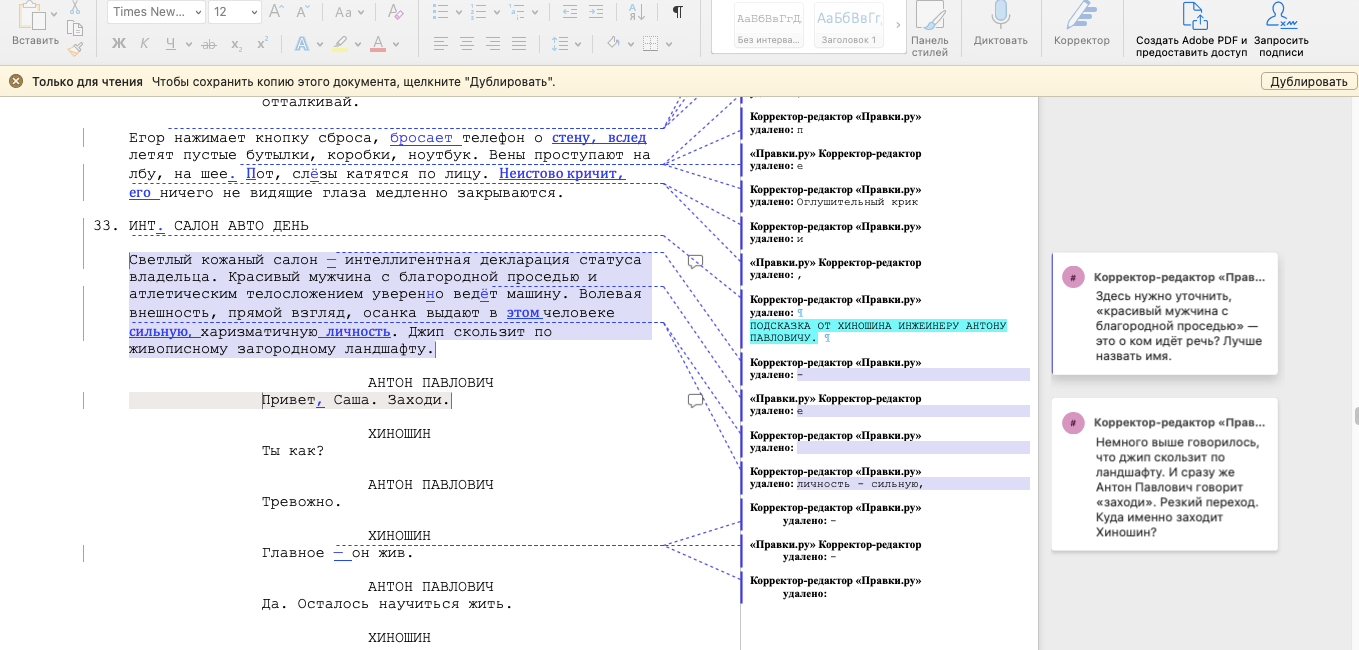Apply the Без интервала style
1359x650 pixels.
pos(768,27)
